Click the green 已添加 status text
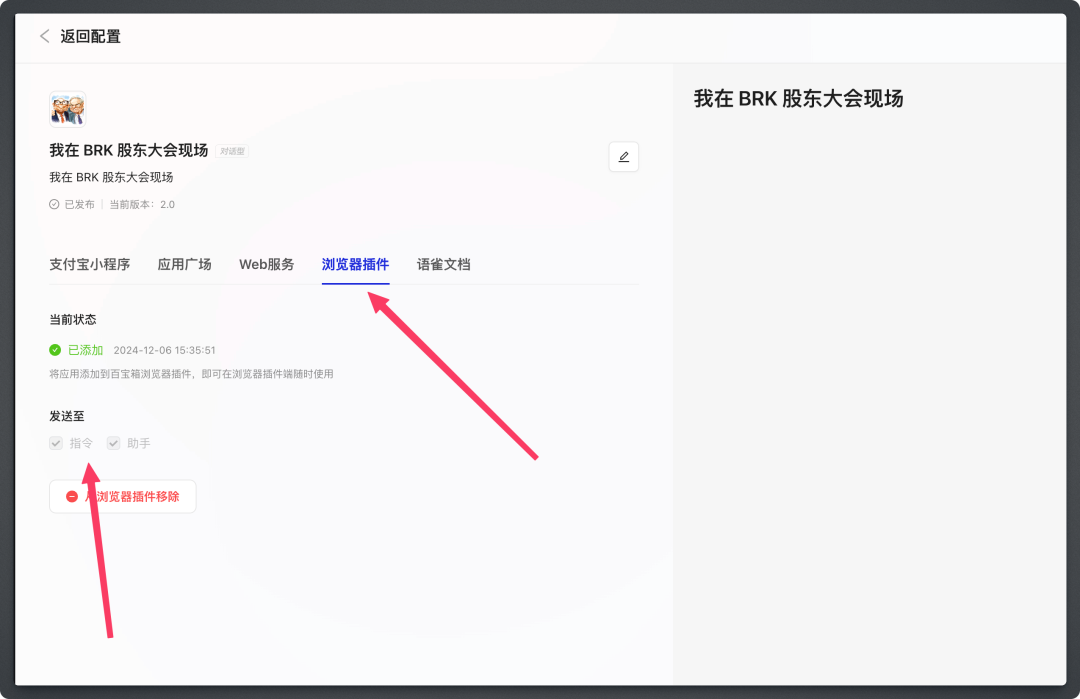 coord(85,350)
